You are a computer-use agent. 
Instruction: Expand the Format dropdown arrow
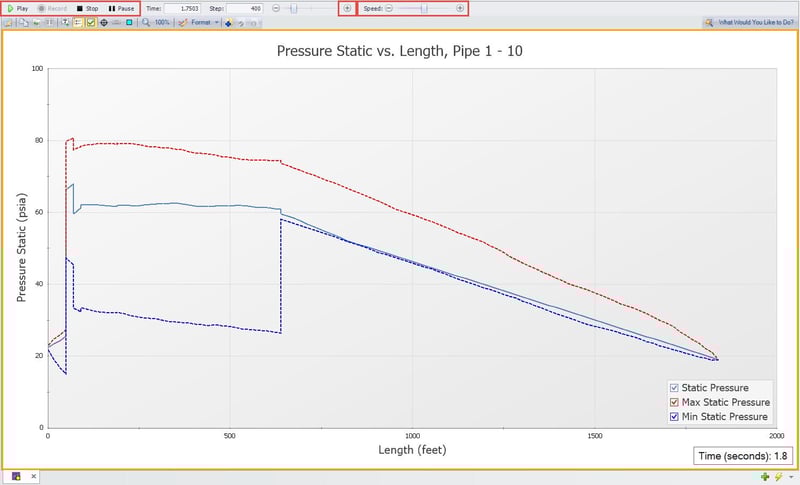coord(217,22)
